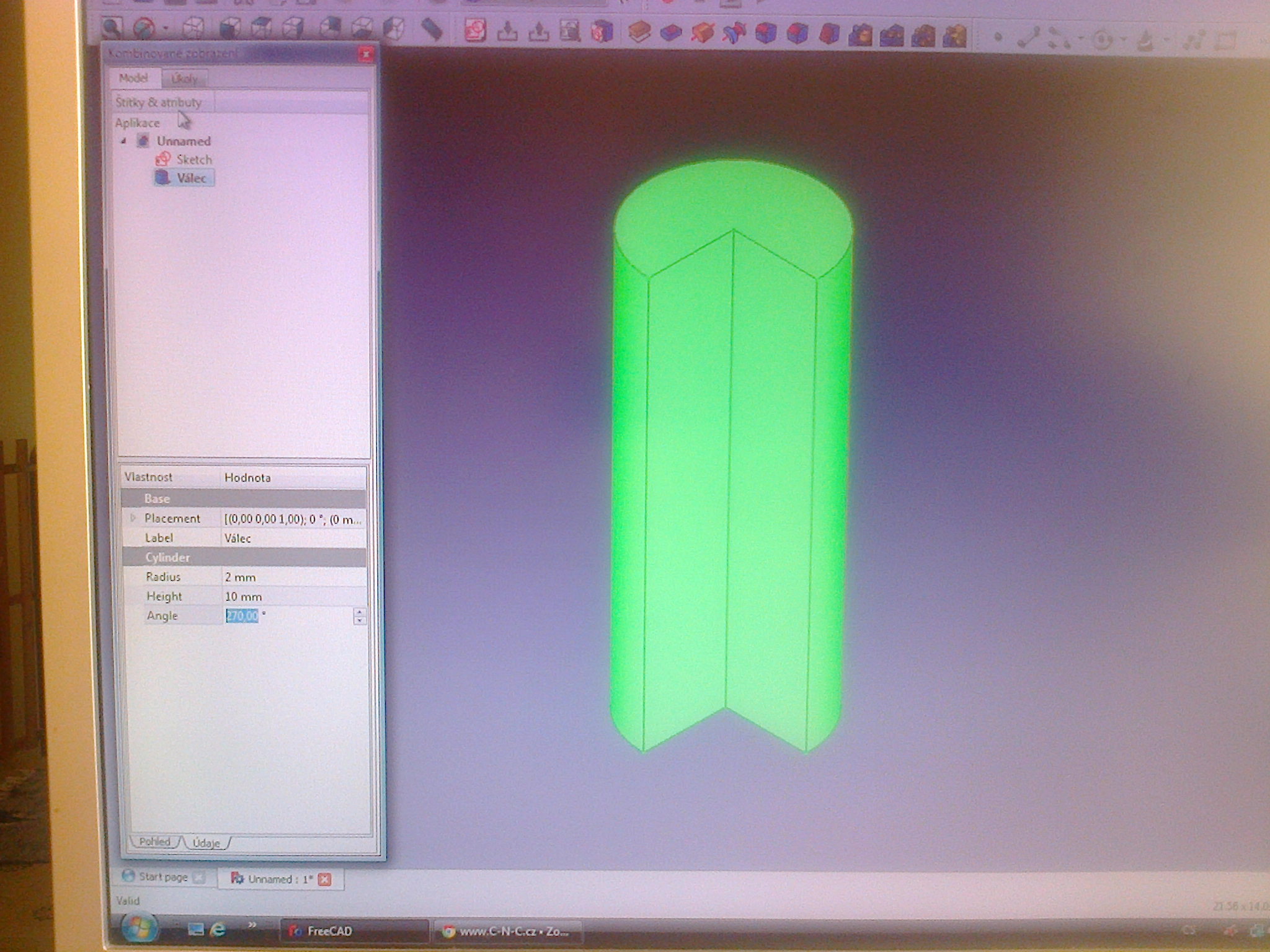The width and height of the screenshot is (1270, 952).
Task: Increase Angle using spinner up arrow
Action: [x=360, y=612]
